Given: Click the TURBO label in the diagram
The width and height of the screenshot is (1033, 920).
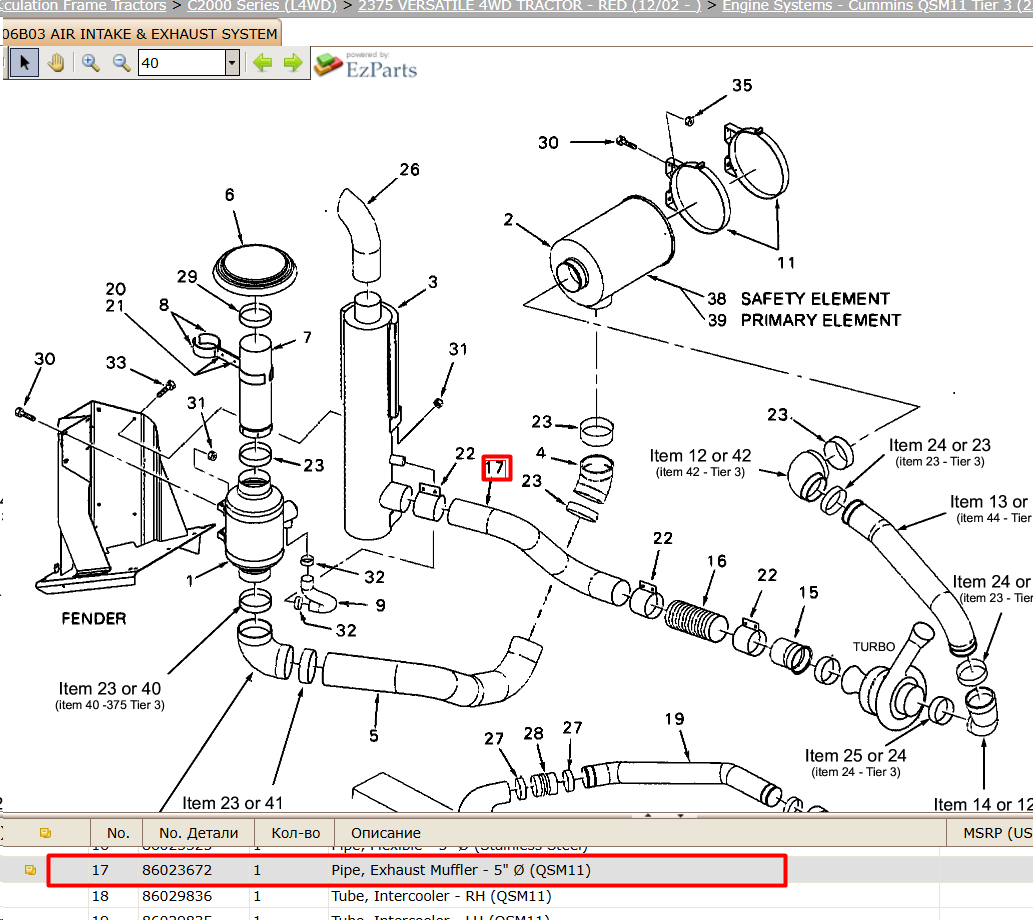Looking at the screenshot, I should tap(874, 647).
